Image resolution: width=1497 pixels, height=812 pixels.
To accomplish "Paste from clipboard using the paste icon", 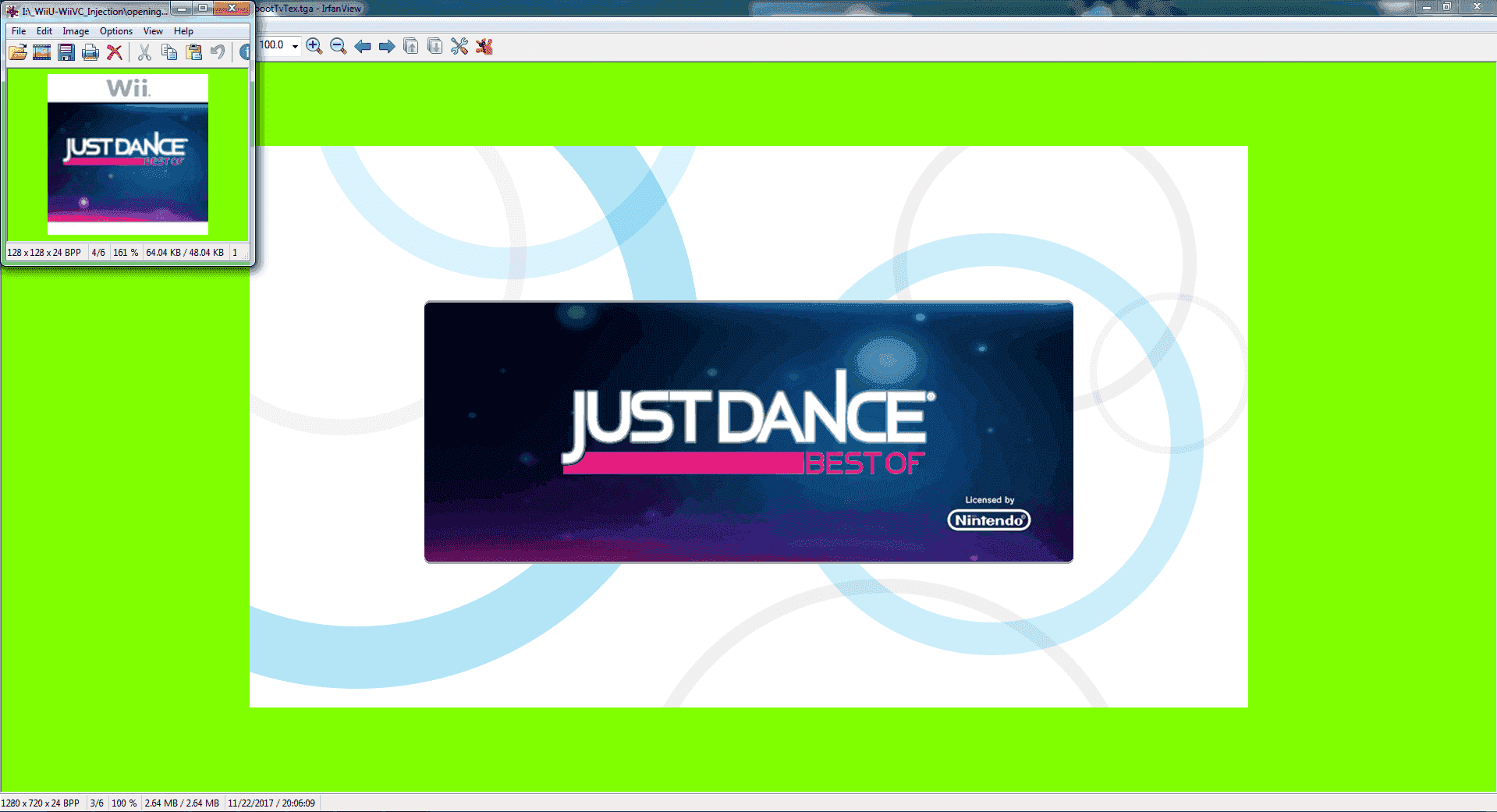I will [193, 52].
